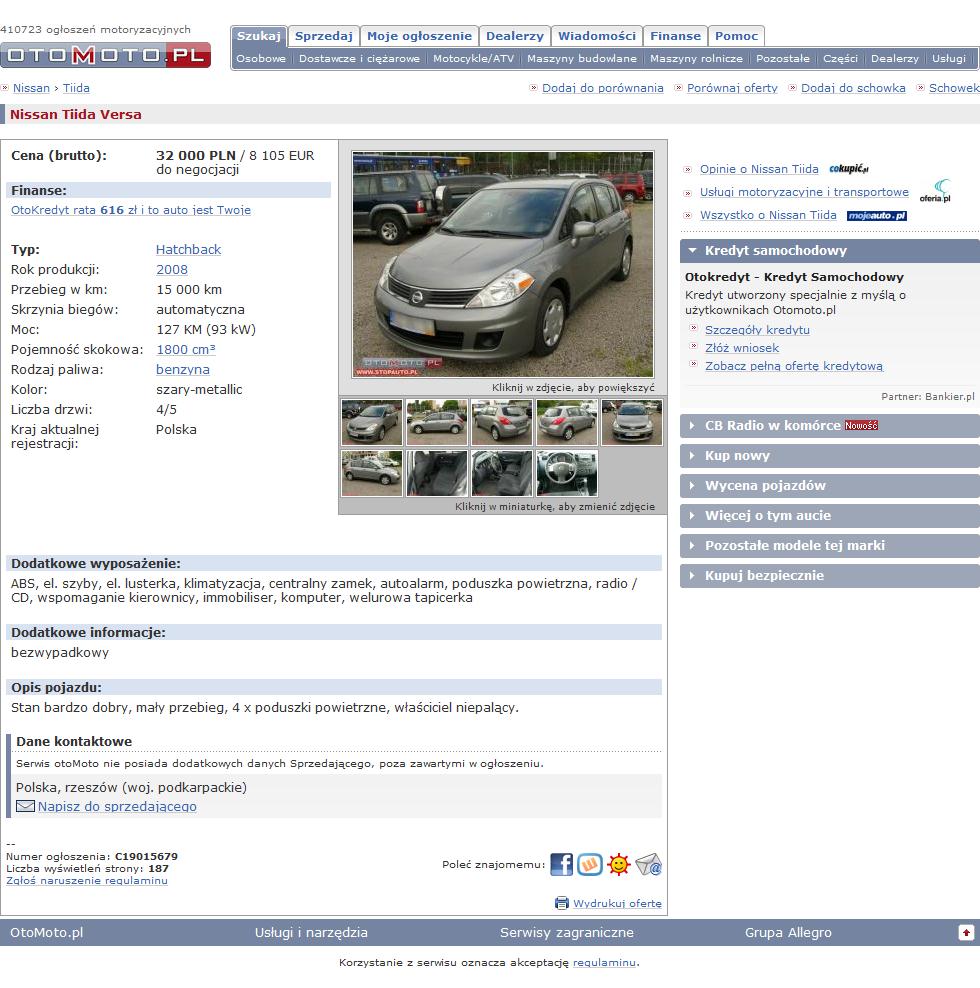The height and width of the screenshot is (988, 980).
Task: Open Usługi i narzędzia in the footer
Action: pyautogui.click(x=311, y=933)
